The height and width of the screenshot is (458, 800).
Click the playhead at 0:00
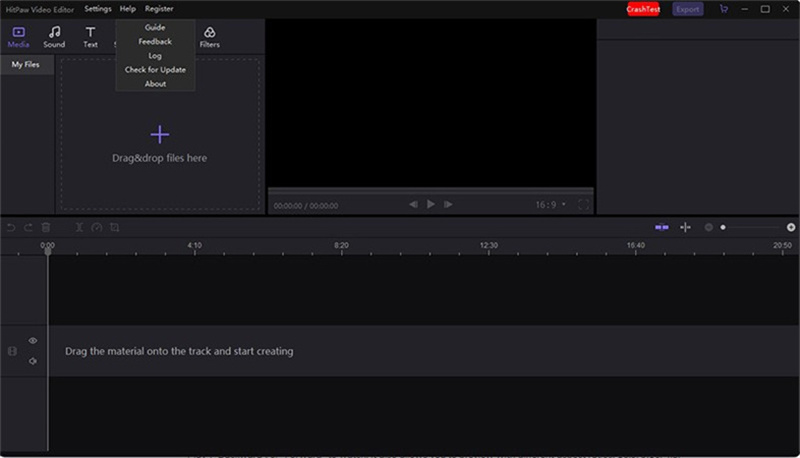(48, 250)
